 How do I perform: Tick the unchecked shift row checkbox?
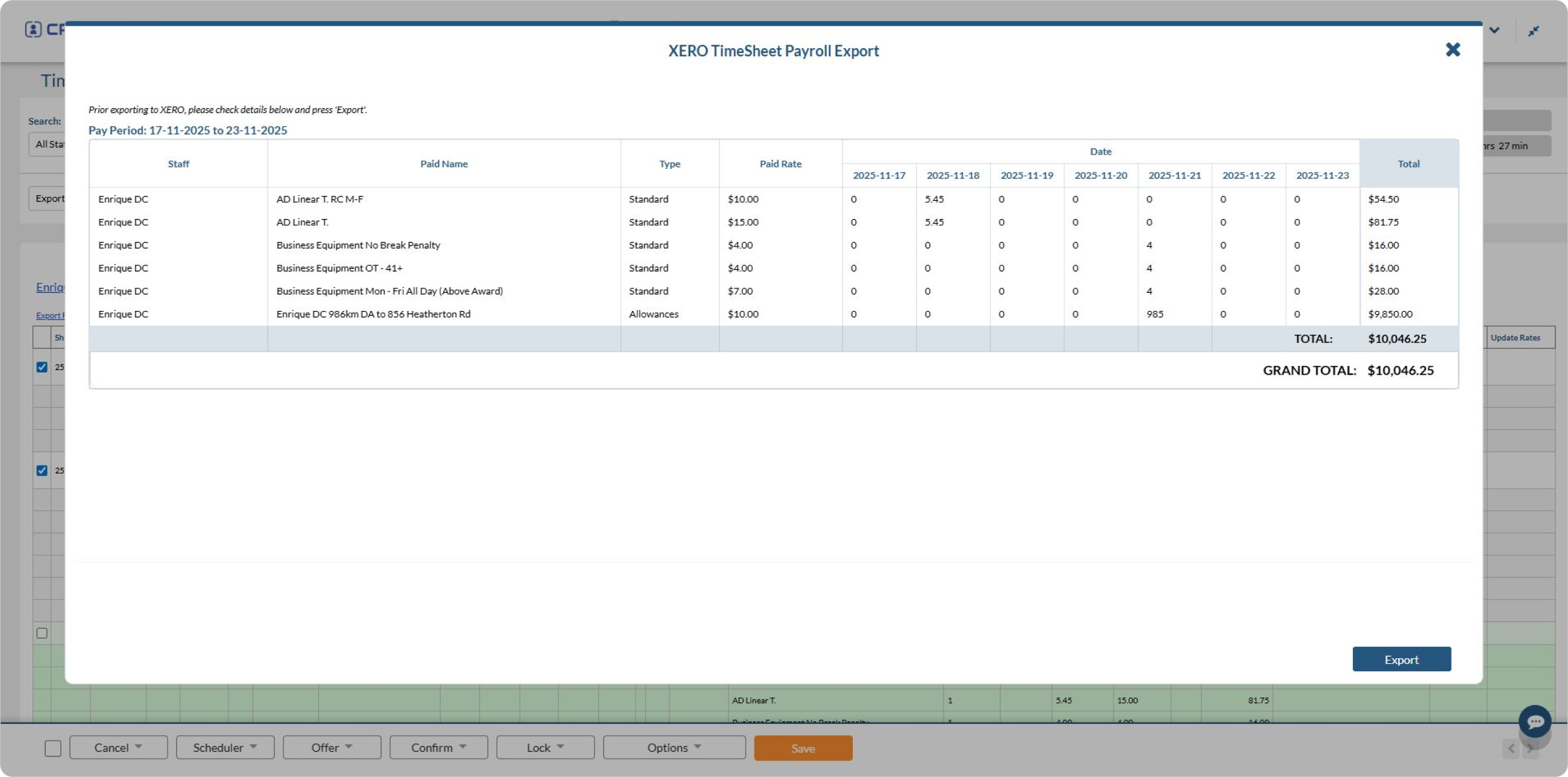point(42,633)
